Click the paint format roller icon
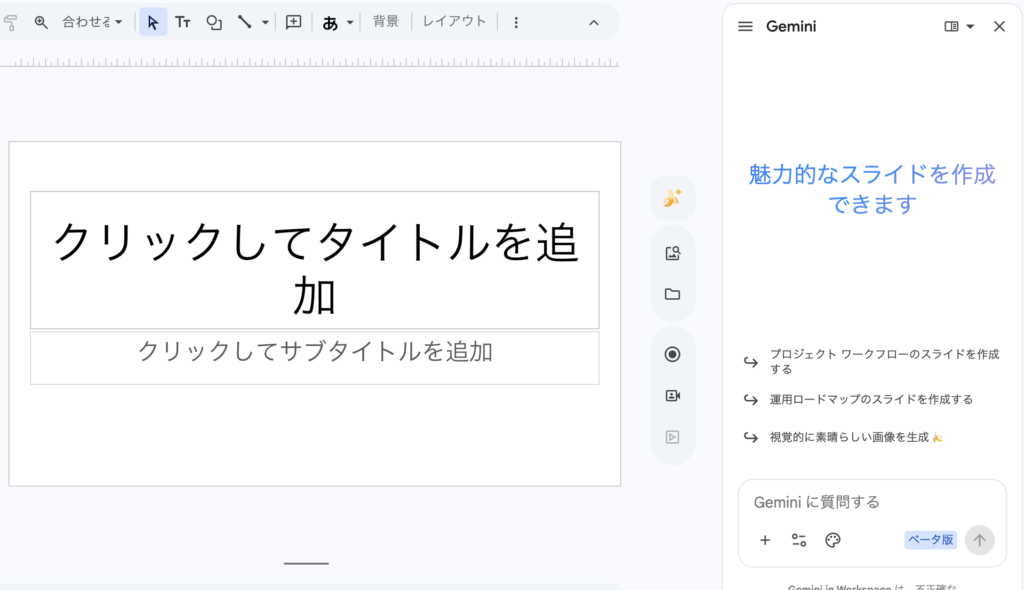 coord(11,22)
